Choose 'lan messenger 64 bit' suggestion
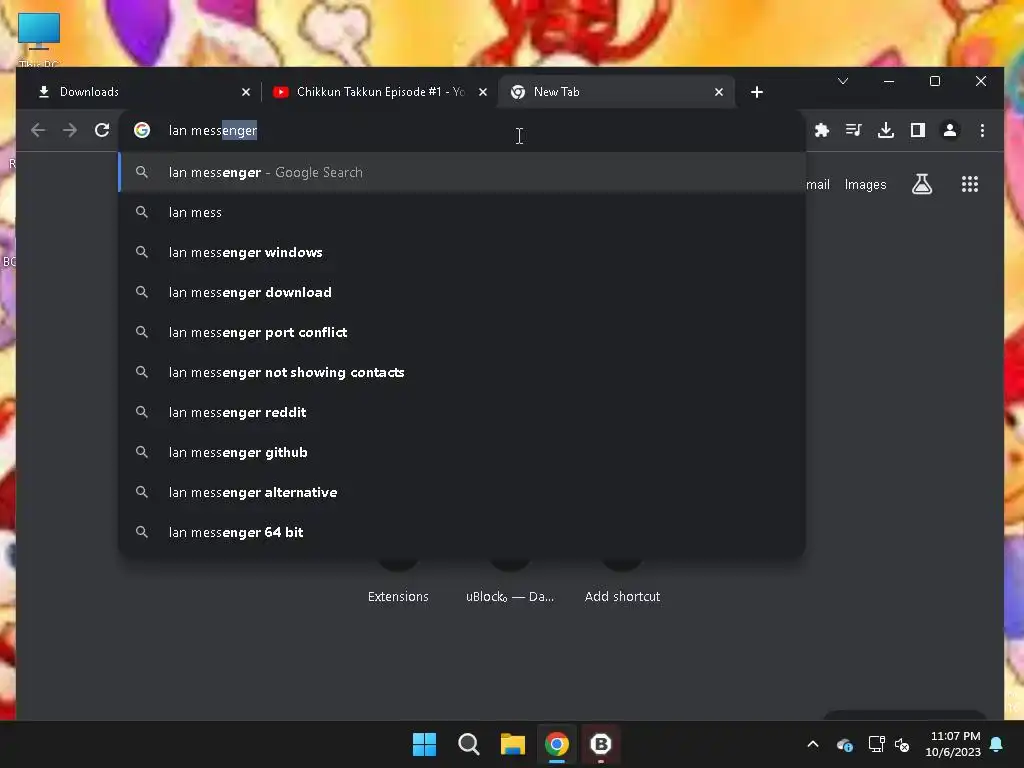Image resolution: width=1024 pixels, height=768 pixels. [x=462, y=532]
